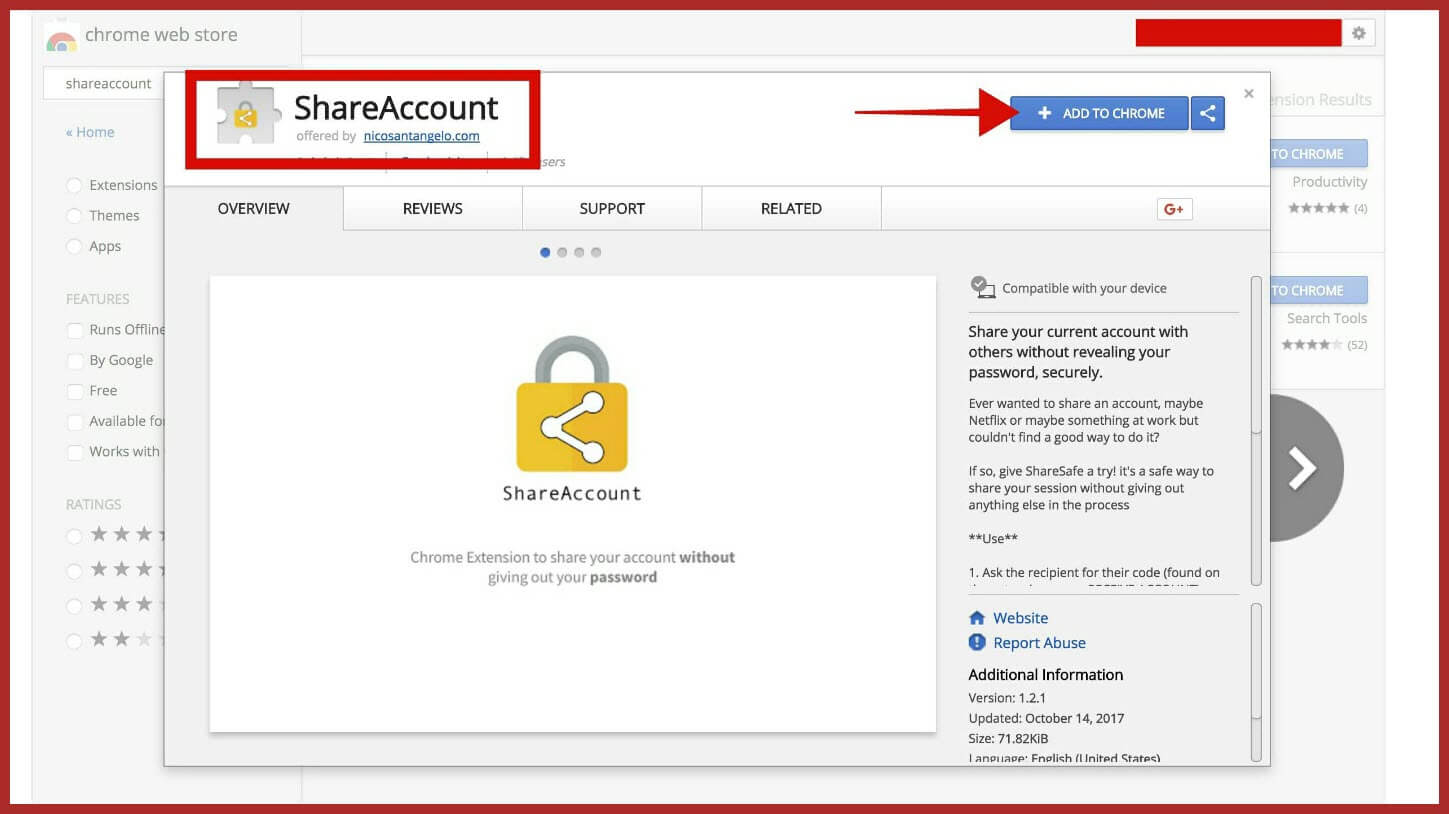Click the ShareAccount puzzle piece icon

click(x=247, y=115)
